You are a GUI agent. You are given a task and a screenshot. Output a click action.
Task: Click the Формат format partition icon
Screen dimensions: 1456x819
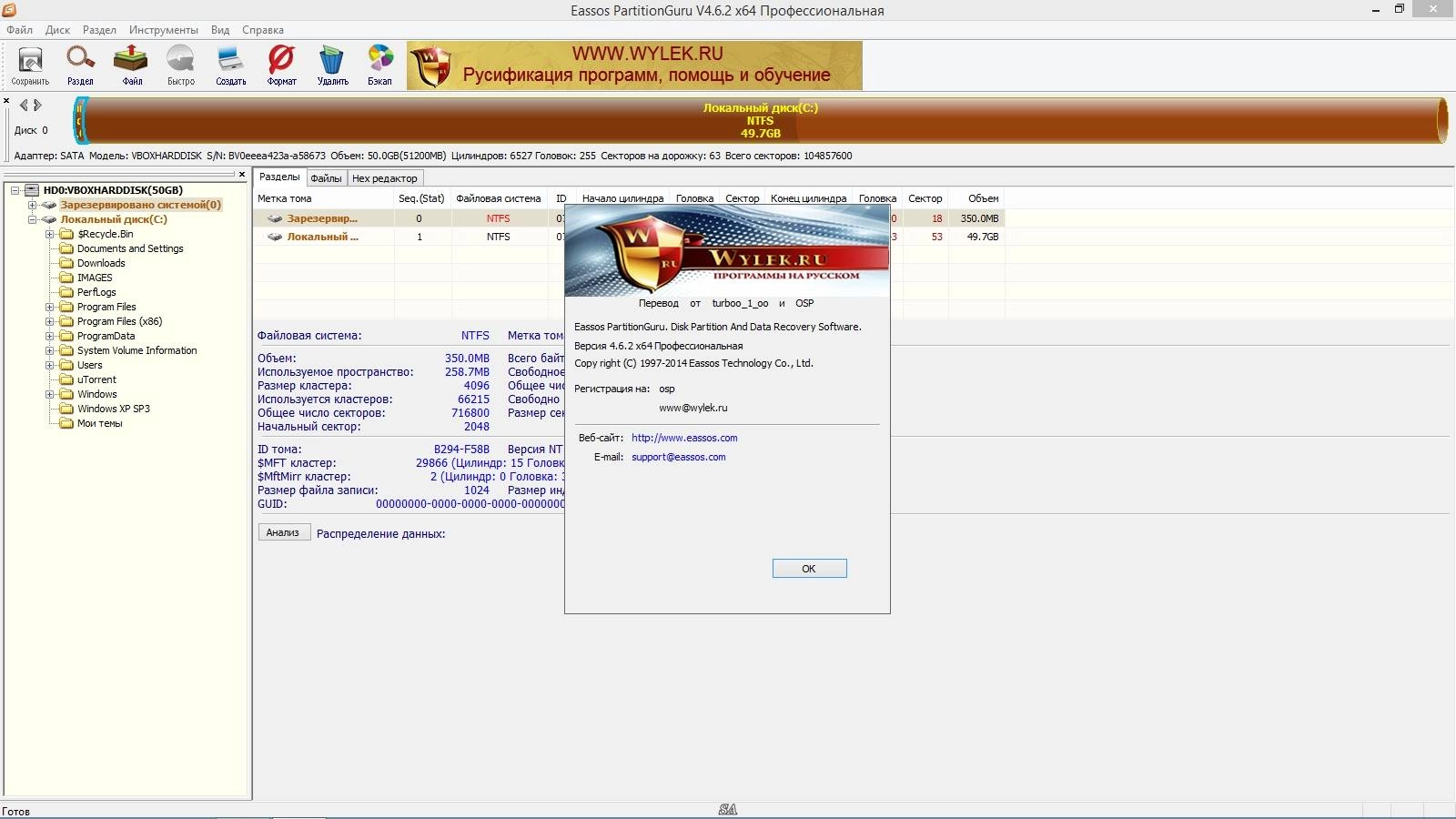[281, 65]
